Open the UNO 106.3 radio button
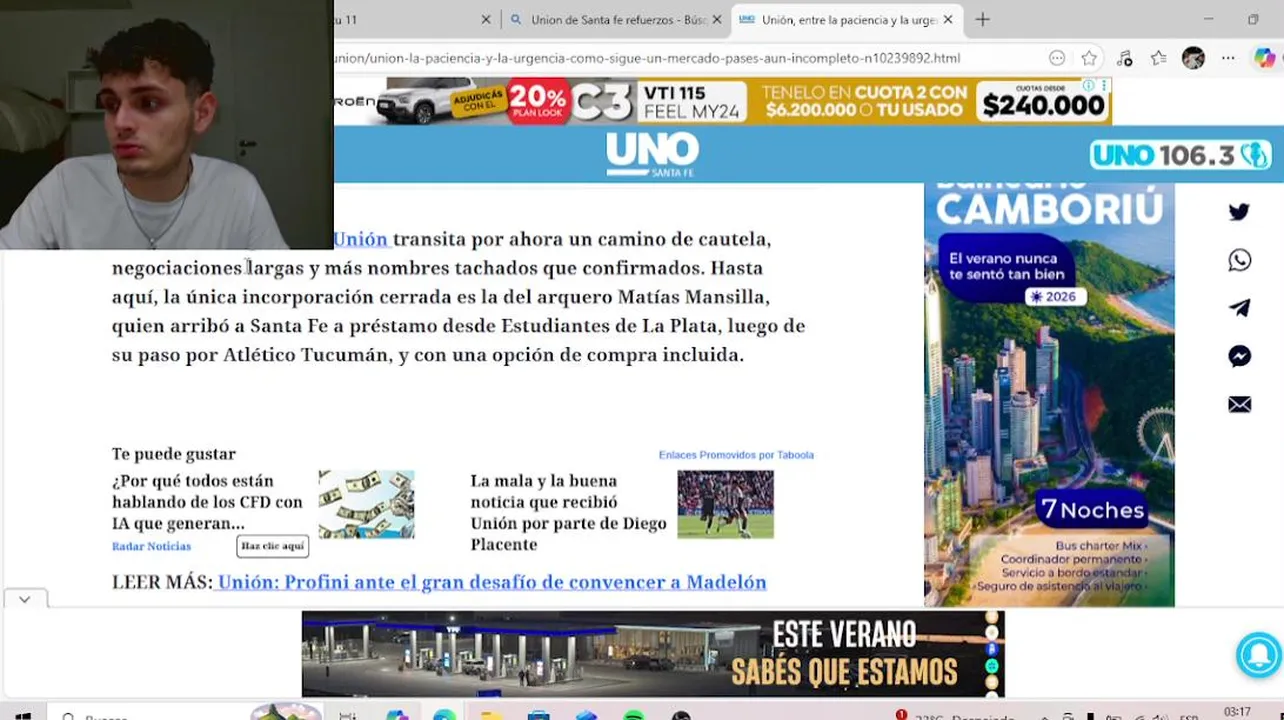This screenshot has width=1284, height=720. [1180, 155]
